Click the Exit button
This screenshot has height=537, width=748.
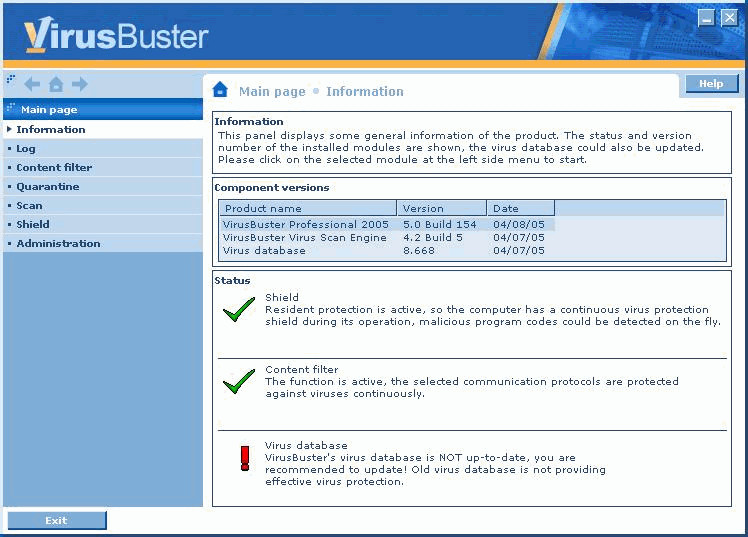pos(57,520)
